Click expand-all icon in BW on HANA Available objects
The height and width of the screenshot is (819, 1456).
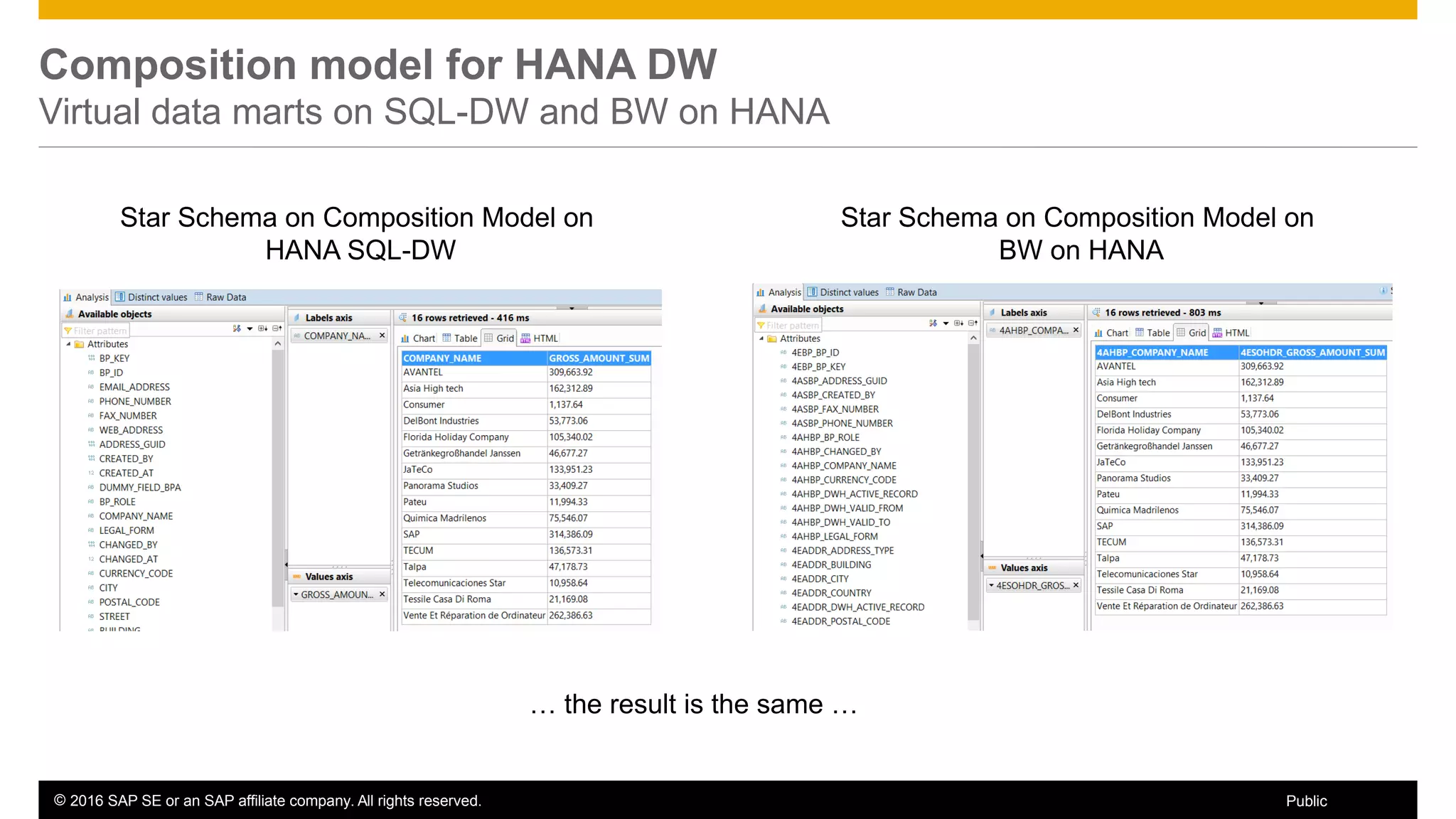pos(959,323)
